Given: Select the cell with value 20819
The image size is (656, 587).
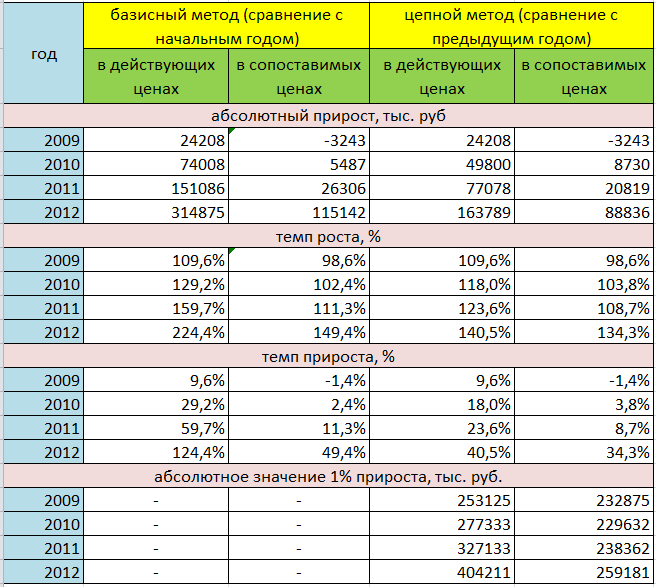Looking at the screenshot, I should (x=584, y=188).
